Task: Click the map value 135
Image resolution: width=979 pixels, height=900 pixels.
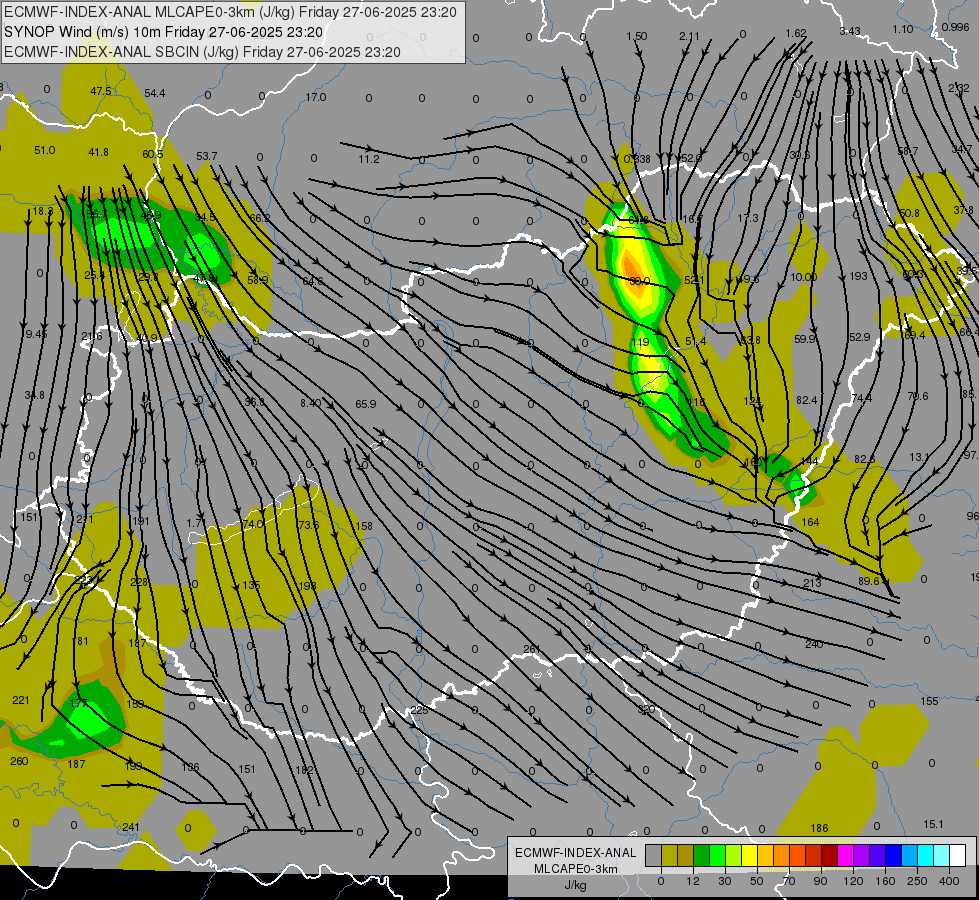Action: pyautogui.click(x=252, y=585)
